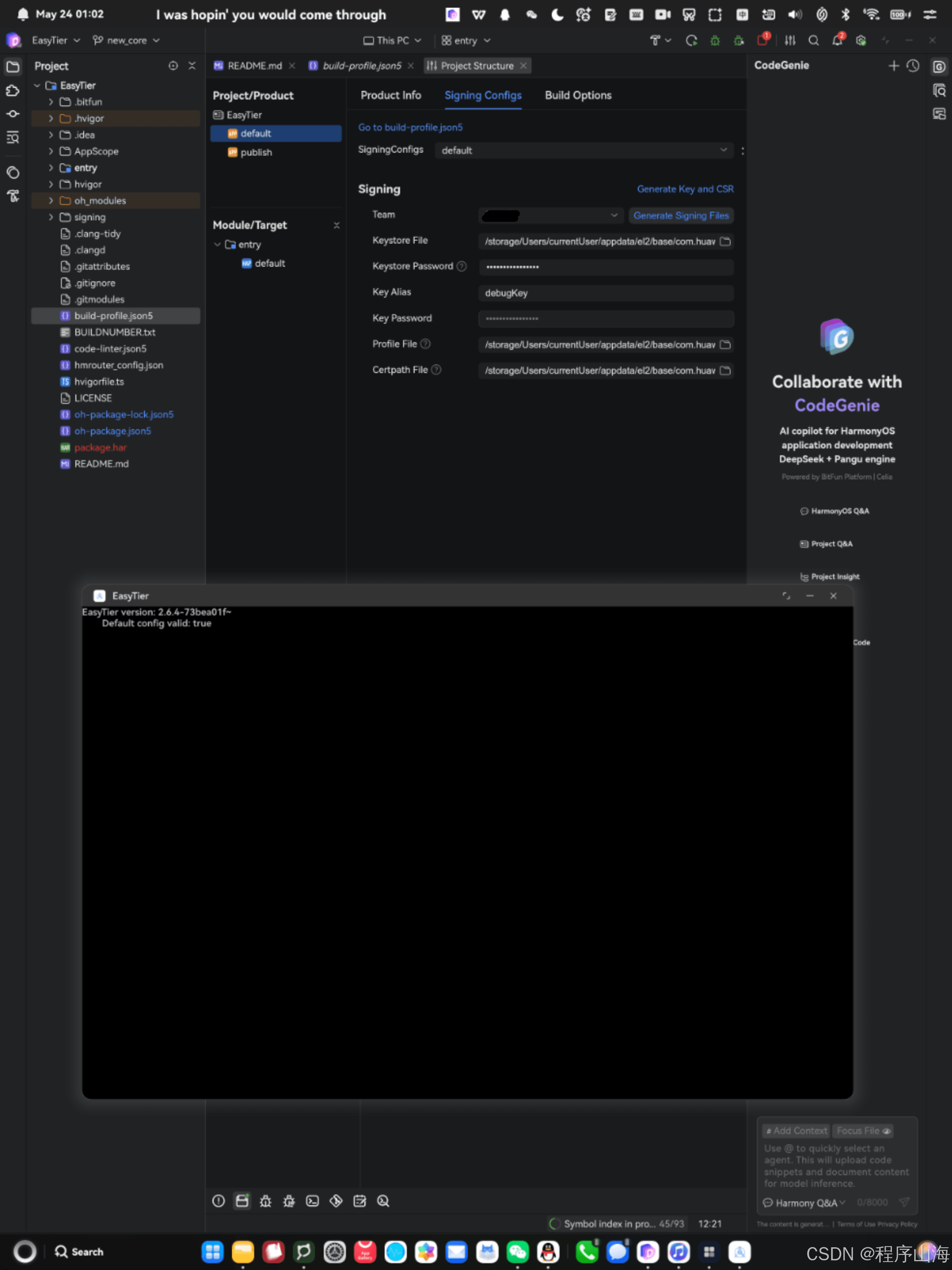Screen dimensions: 952x1270
Task: Click Go to build-profile.json5 link
Action: click(410, 128)
